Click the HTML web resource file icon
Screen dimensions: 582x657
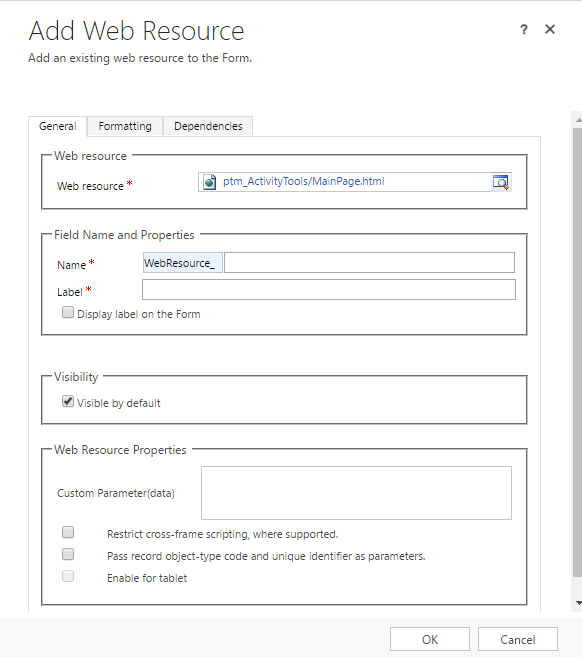[209, 182]
